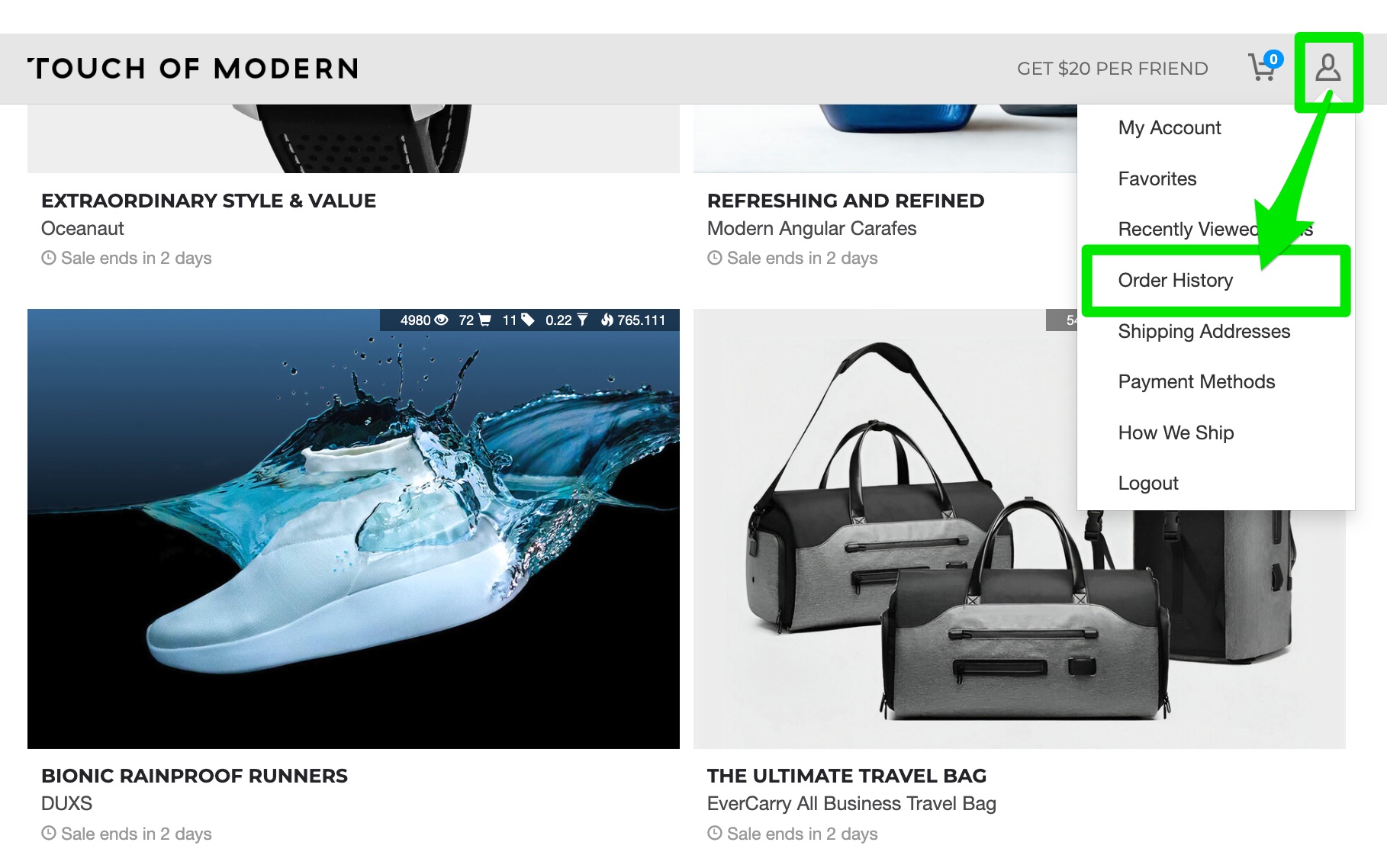
Task: Open the shopping cart icon
Action: [x=1264, y=67]
